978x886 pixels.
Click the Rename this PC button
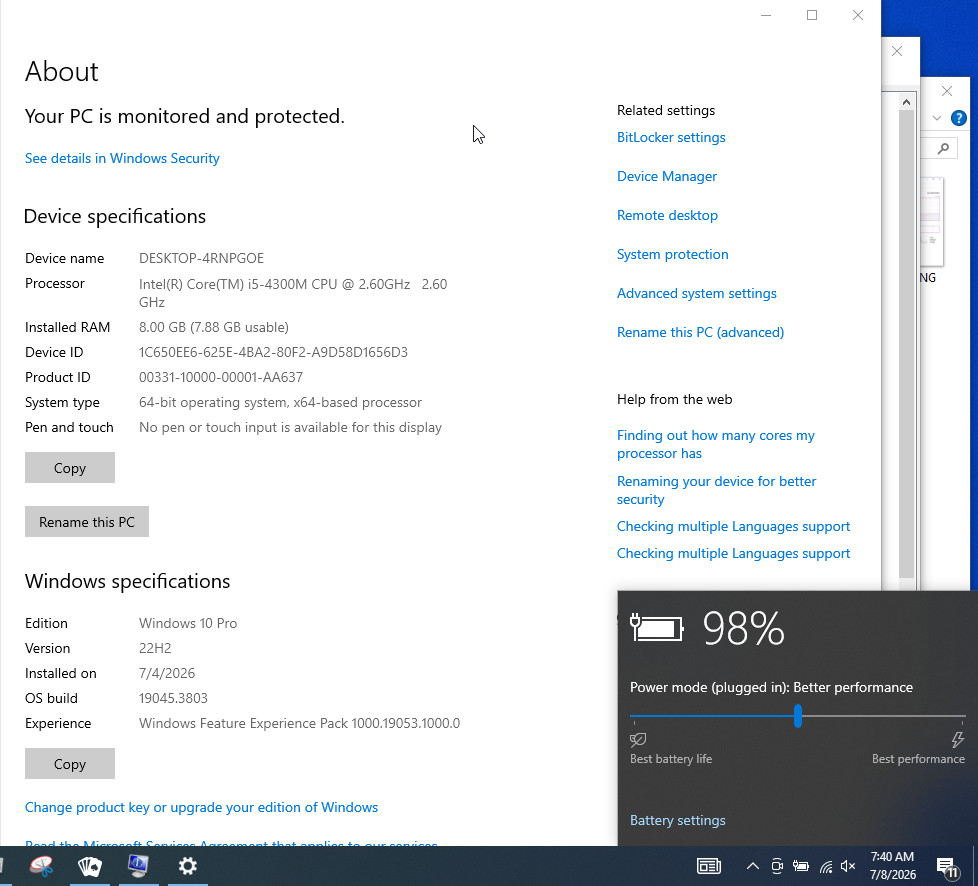coord(87,522)
